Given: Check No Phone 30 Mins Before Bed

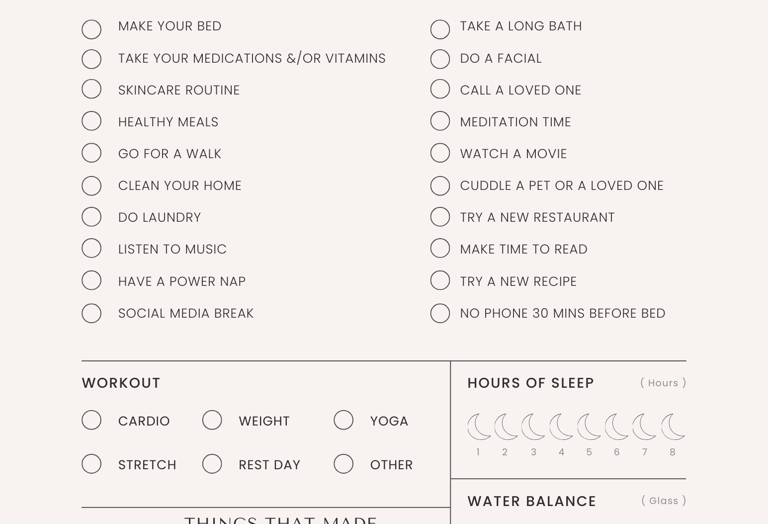Looking at the screenshot, I should point(440,313).
